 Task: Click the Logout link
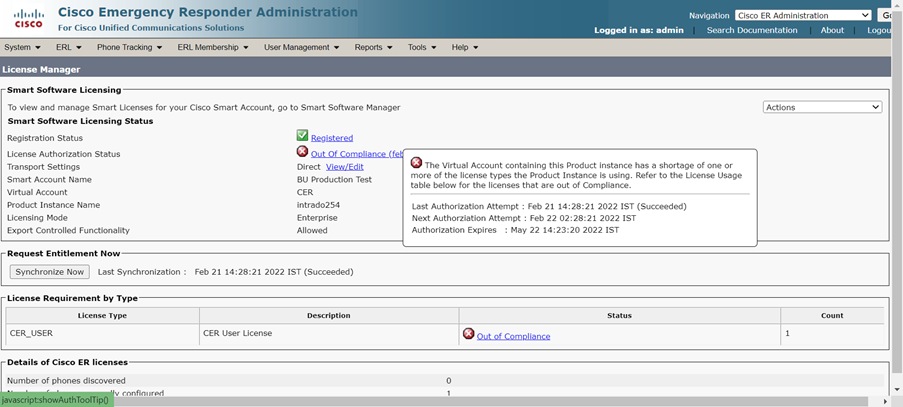pyautogui.click(x=881, y=30)
